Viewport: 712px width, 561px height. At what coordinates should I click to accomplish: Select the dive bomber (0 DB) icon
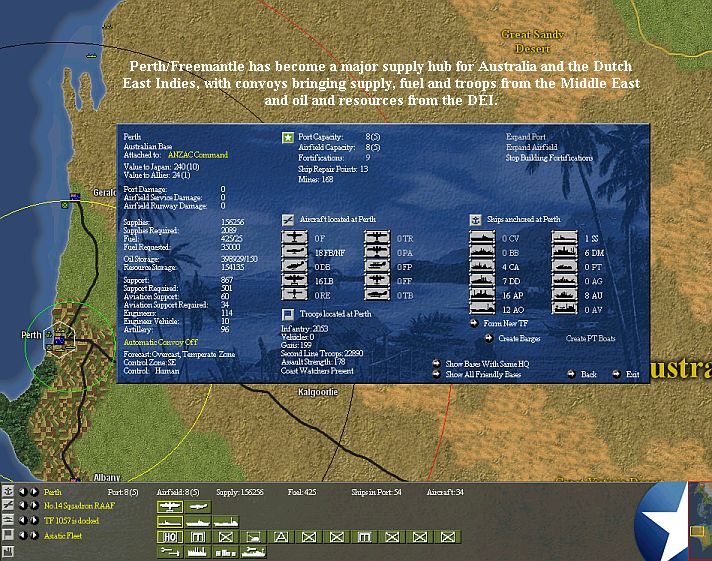coord(294,266)
